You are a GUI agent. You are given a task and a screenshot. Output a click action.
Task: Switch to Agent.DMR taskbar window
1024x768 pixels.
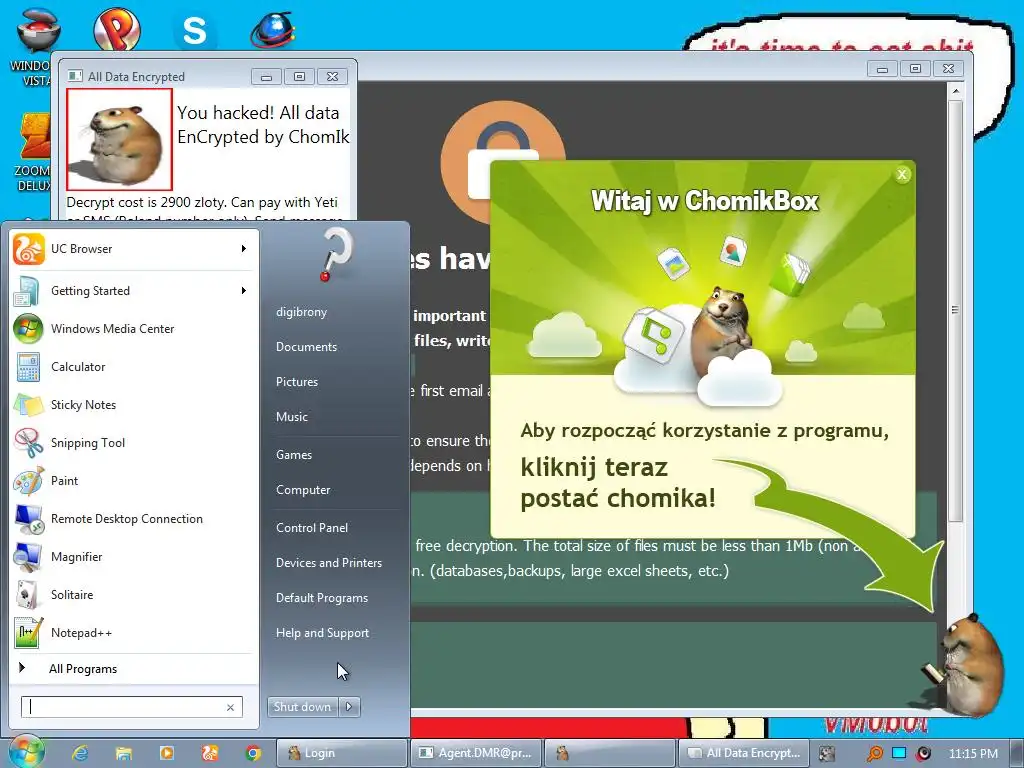pyautogui.click(x=475, y=753)
